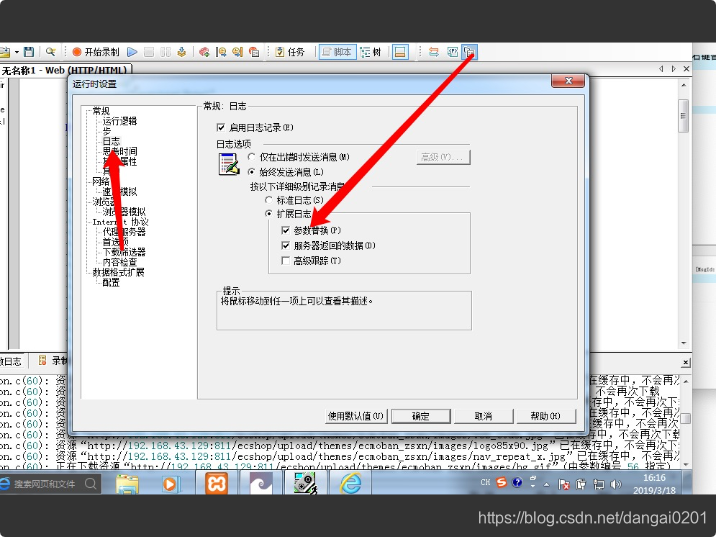
Task: Switch to 录制 log tab in output pane
Action: click(53, 361)
